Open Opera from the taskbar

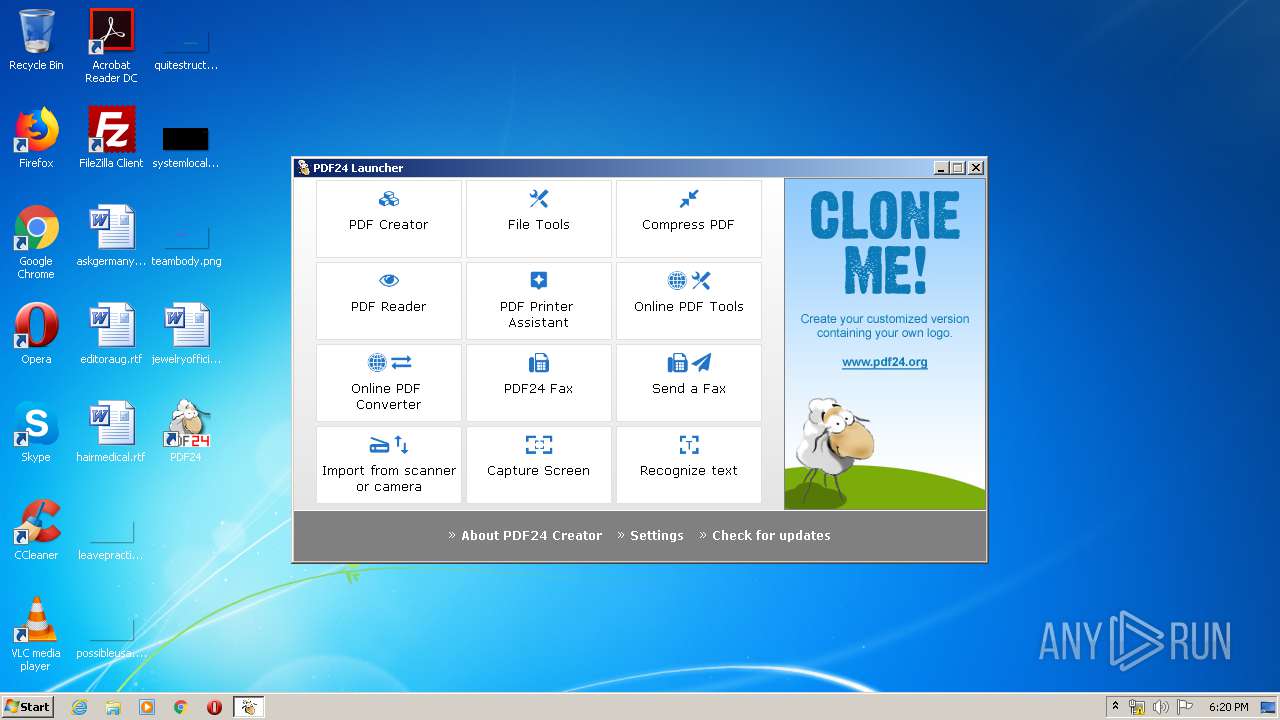coord(214,707)
